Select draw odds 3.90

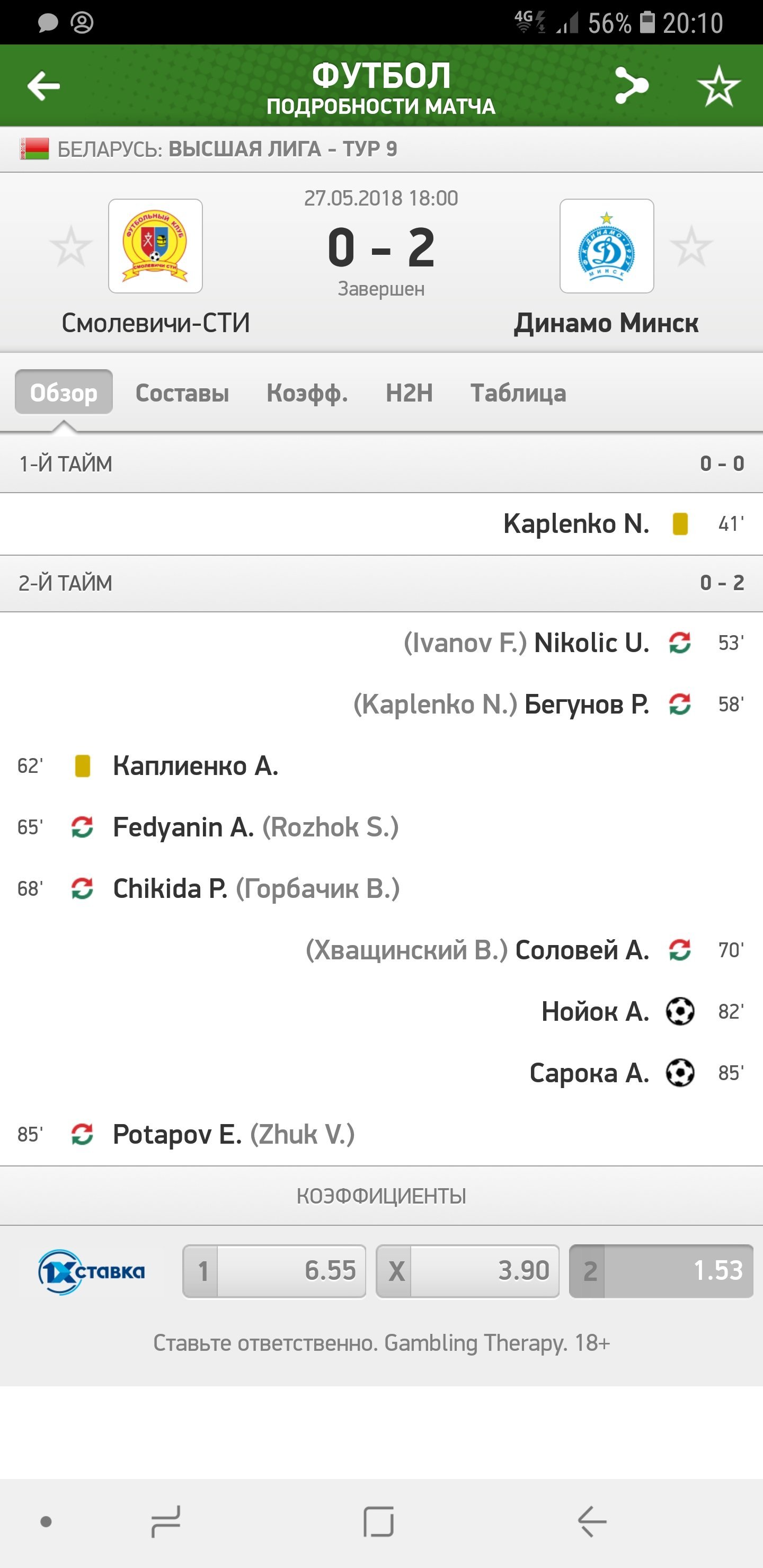pos(468,1271)
